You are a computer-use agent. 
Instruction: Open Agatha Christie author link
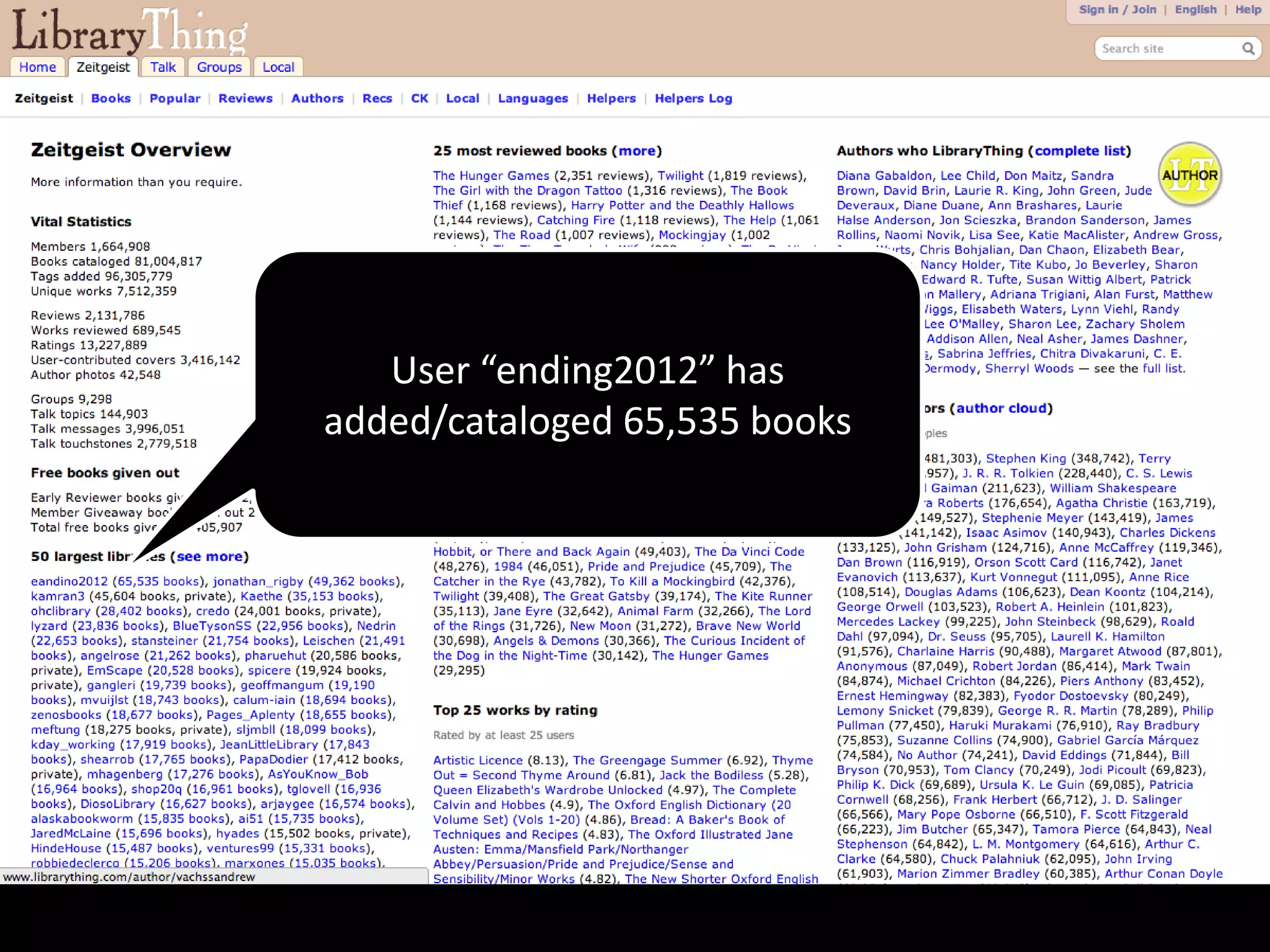1102,503
